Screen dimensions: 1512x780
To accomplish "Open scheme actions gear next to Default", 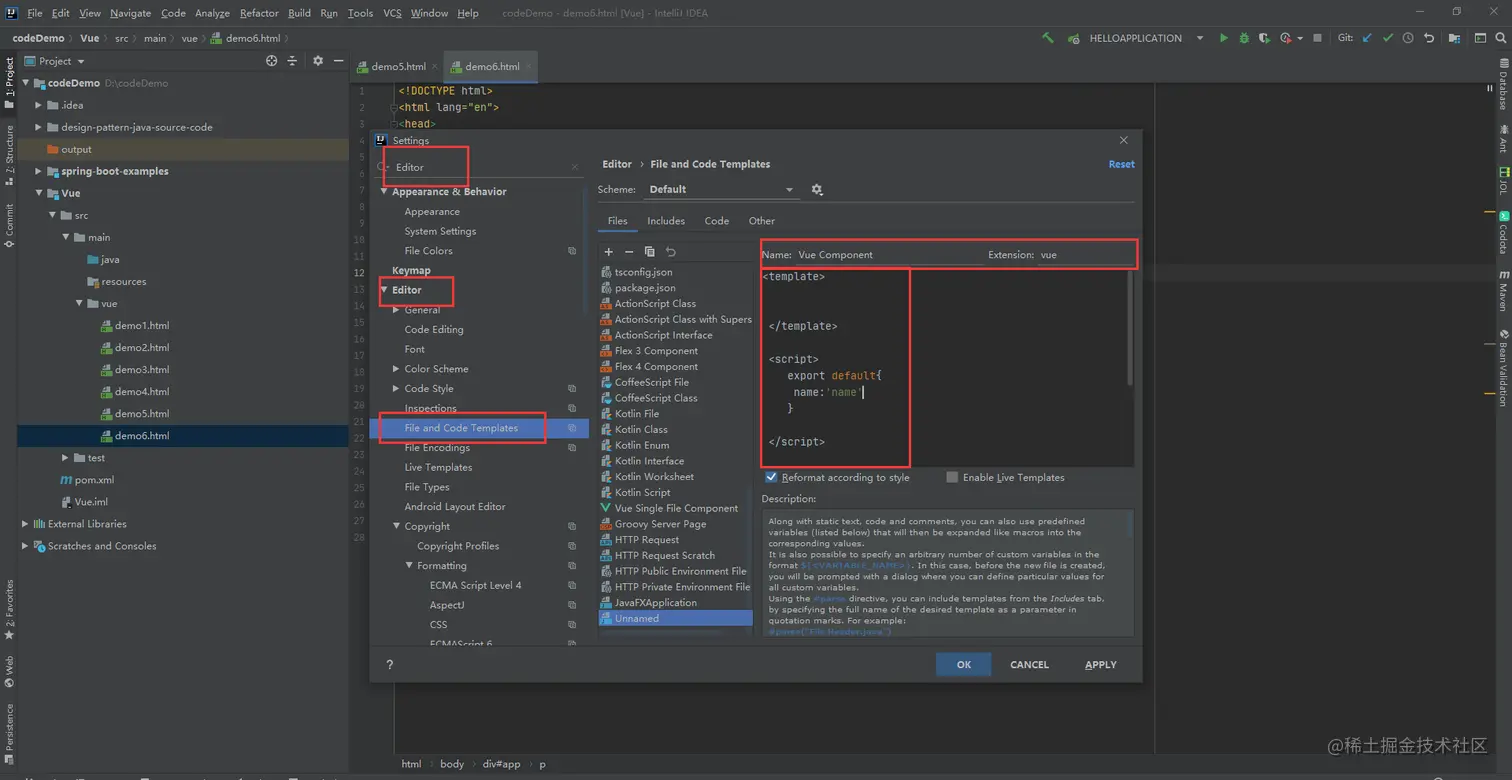I will tap(817, 190).
